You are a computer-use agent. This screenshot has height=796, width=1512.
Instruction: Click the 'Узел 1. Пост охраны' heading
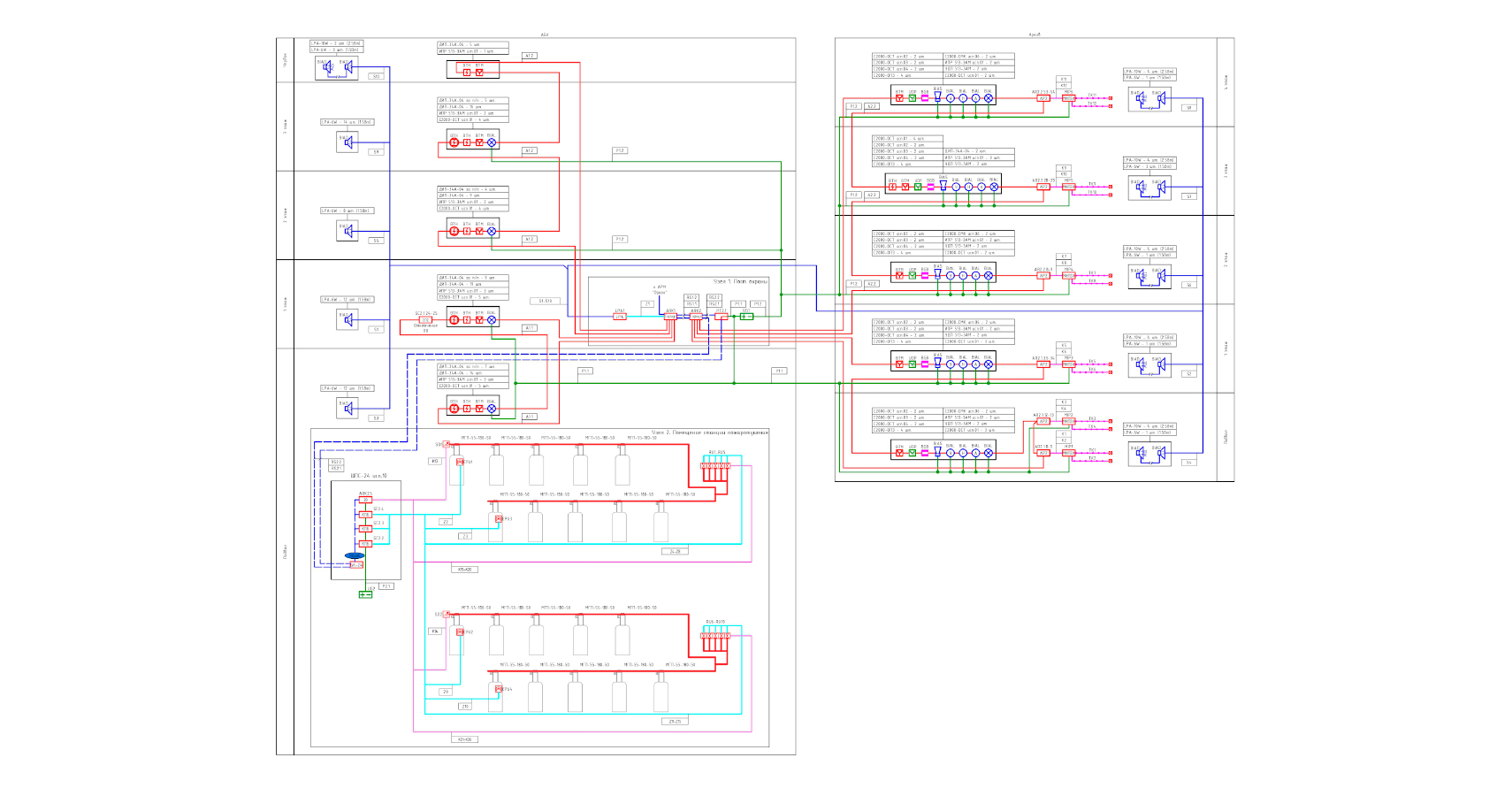pos(741,281)
